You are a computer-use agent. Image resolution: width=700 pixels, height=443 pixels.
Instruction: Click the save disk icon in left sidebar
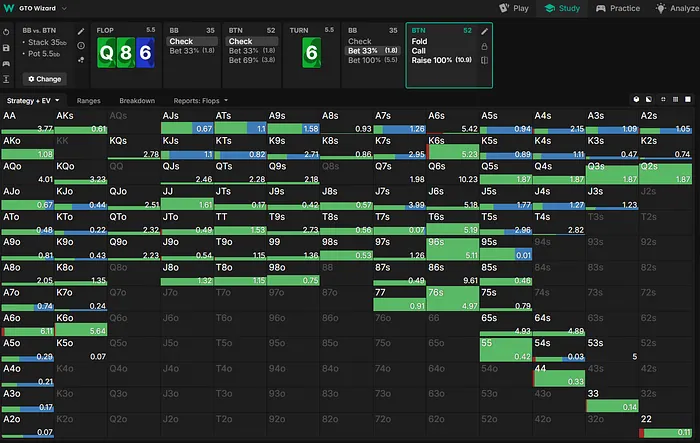pos(6,48)
